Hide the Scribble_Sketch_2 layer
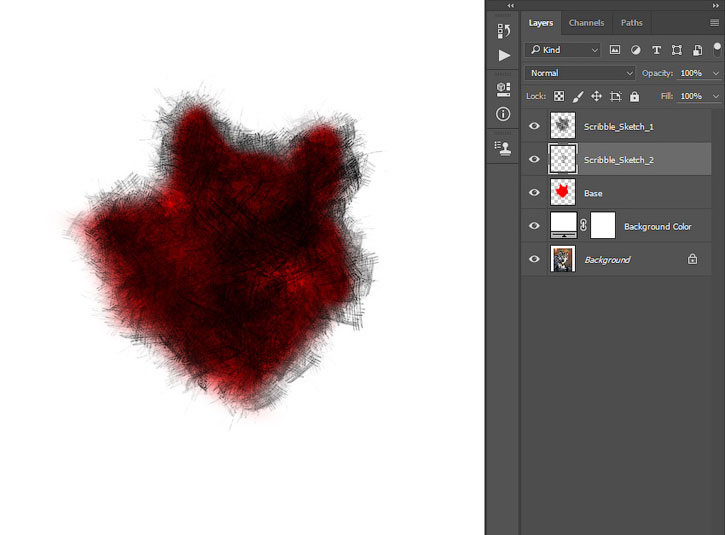The height and width of the screenshot is (535, 725). click(534, 159)
